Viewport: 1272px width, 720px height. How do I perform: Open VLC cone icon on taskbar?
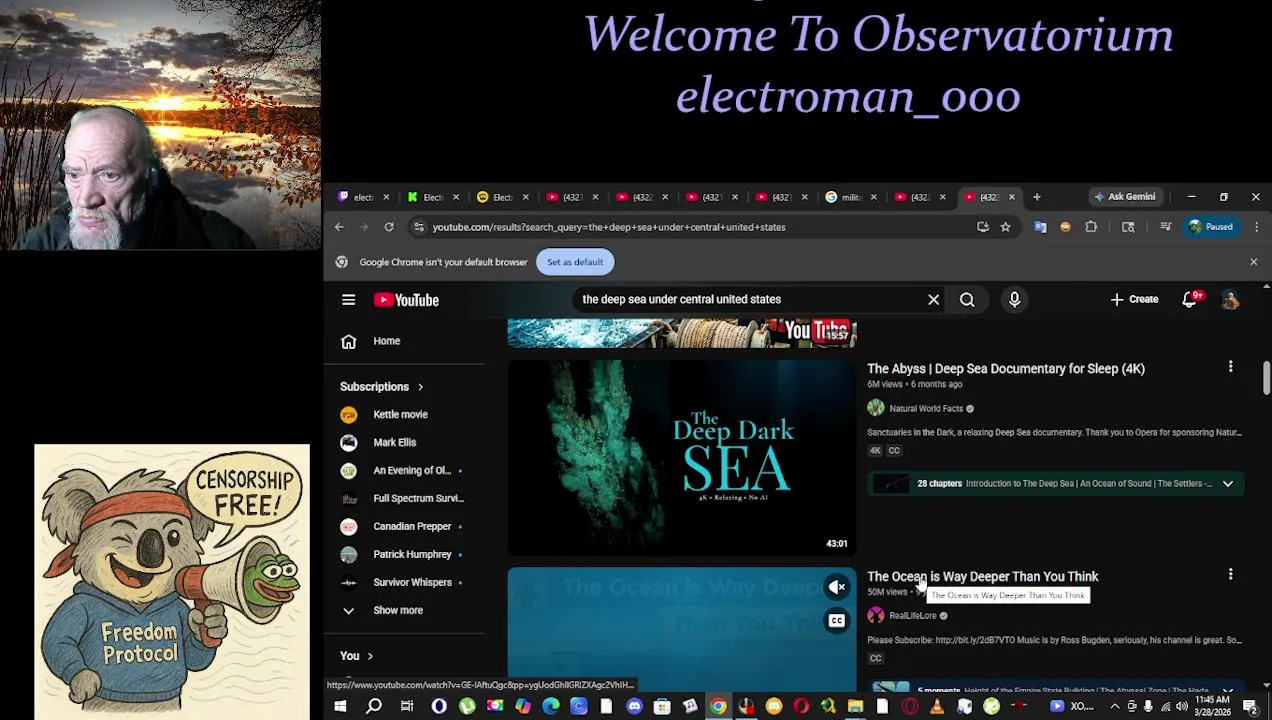pyautogui.click(x=937, y=707)
